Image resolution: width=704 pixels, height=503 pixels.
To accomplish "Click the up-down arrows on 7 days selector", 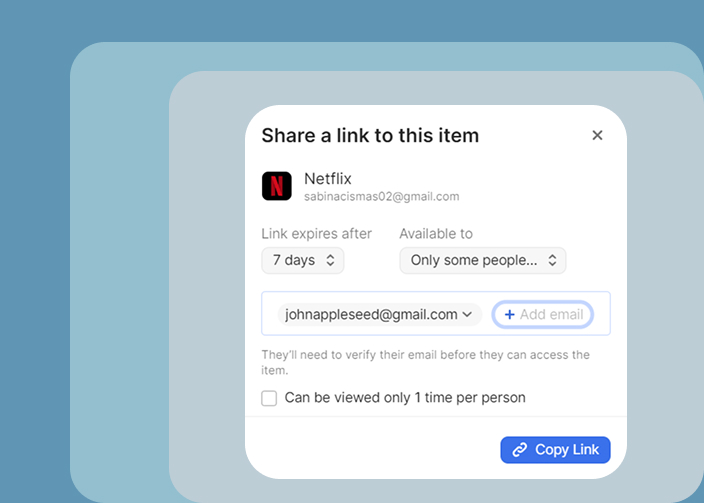I will coord(330,261).
